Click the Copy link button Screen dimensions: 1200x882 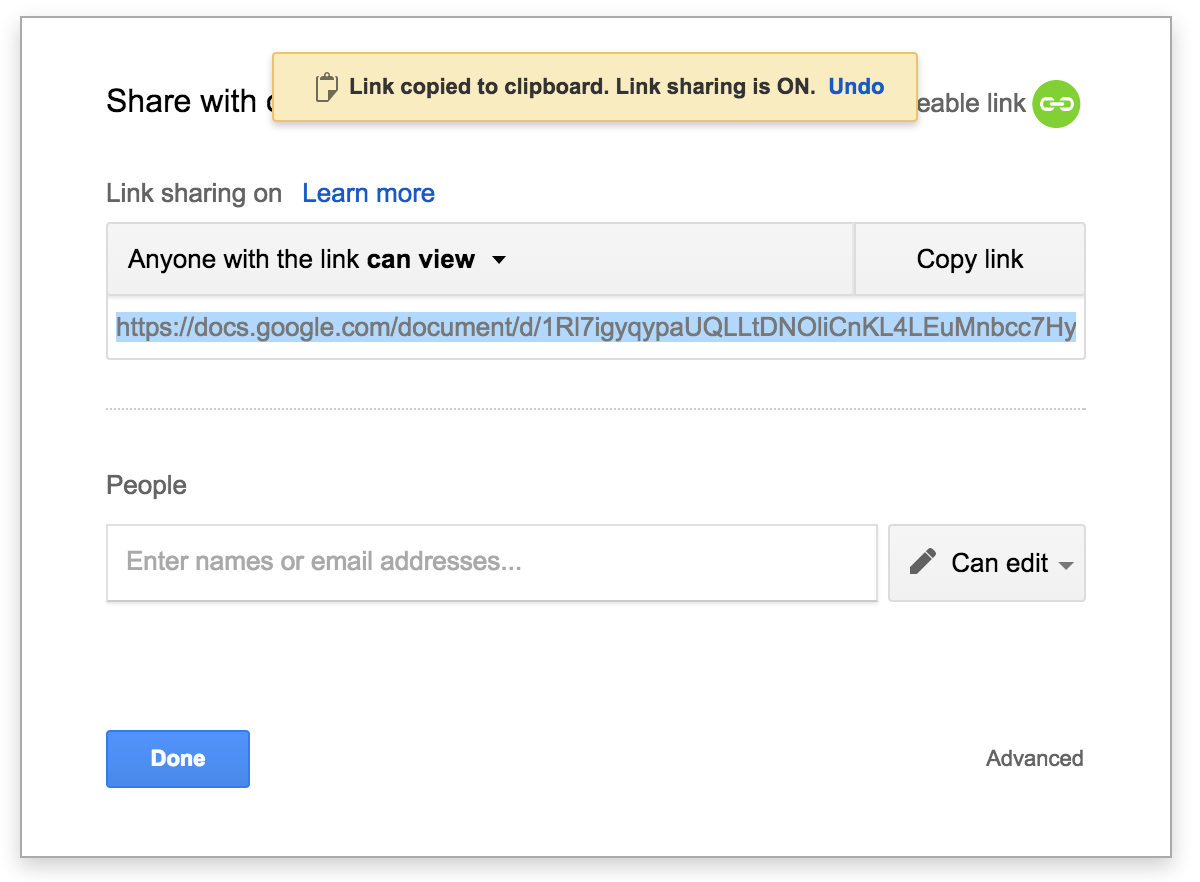click(970, 259)
